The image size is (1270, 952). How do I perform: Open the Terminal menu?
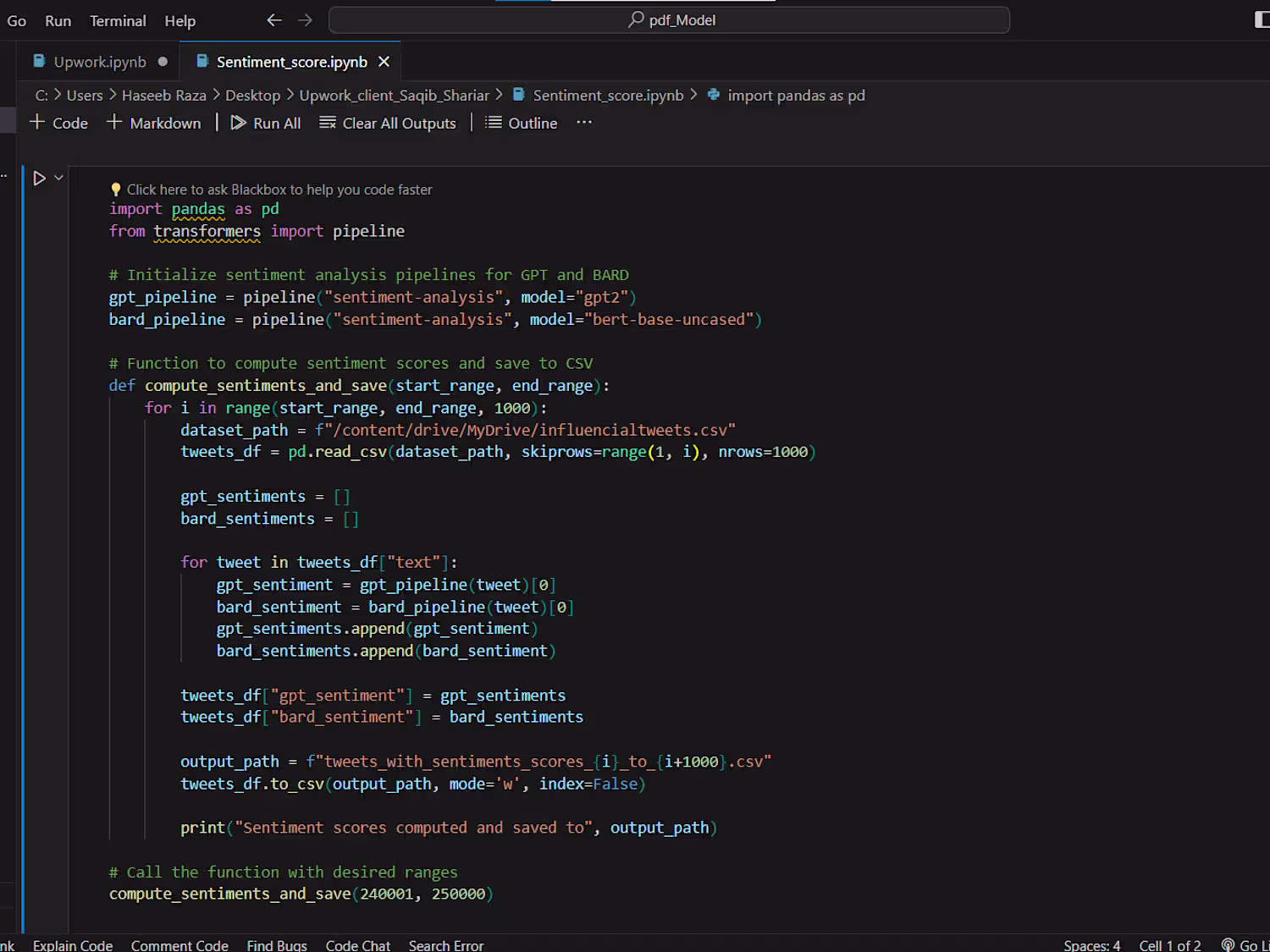(x=118, y=20)
